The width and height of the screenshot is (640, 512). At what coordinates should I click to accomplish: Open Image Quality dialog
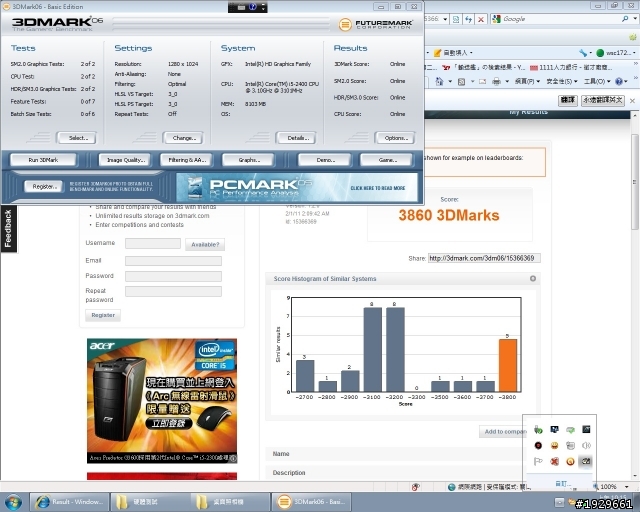[125, 160]
